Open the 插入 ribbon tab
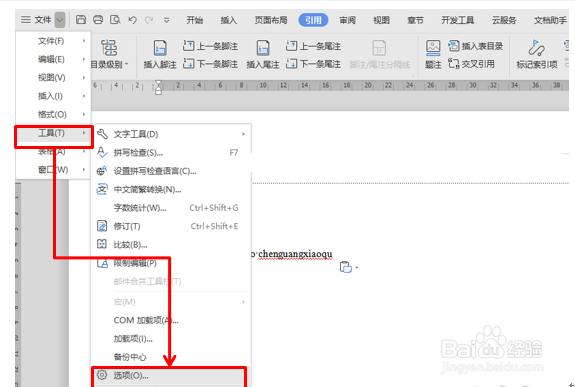This screenshot has height=387, width=575. 228,20
